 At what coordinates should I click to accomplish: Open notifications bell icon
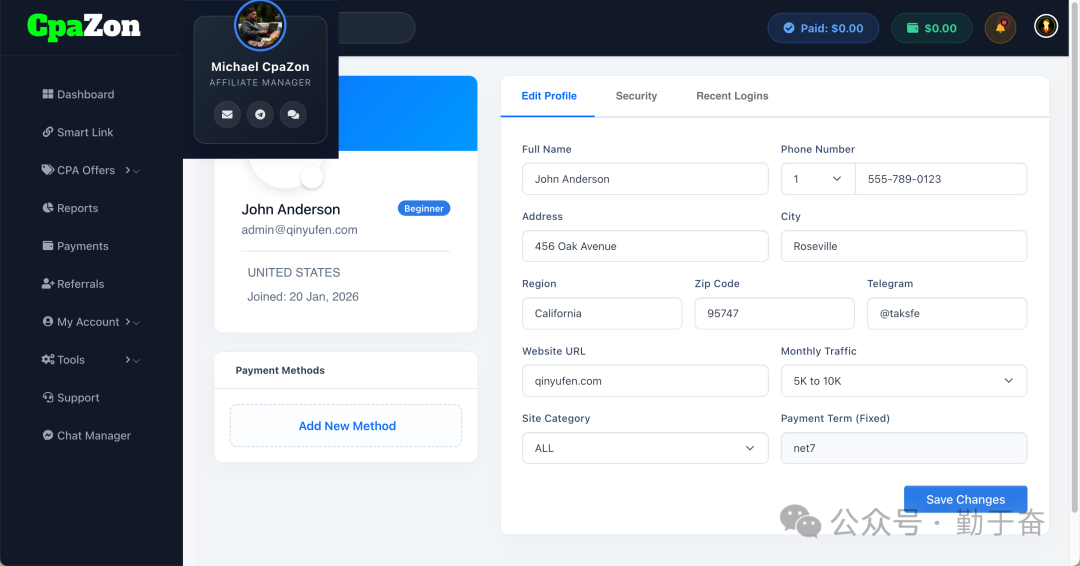coord(1000,28)
